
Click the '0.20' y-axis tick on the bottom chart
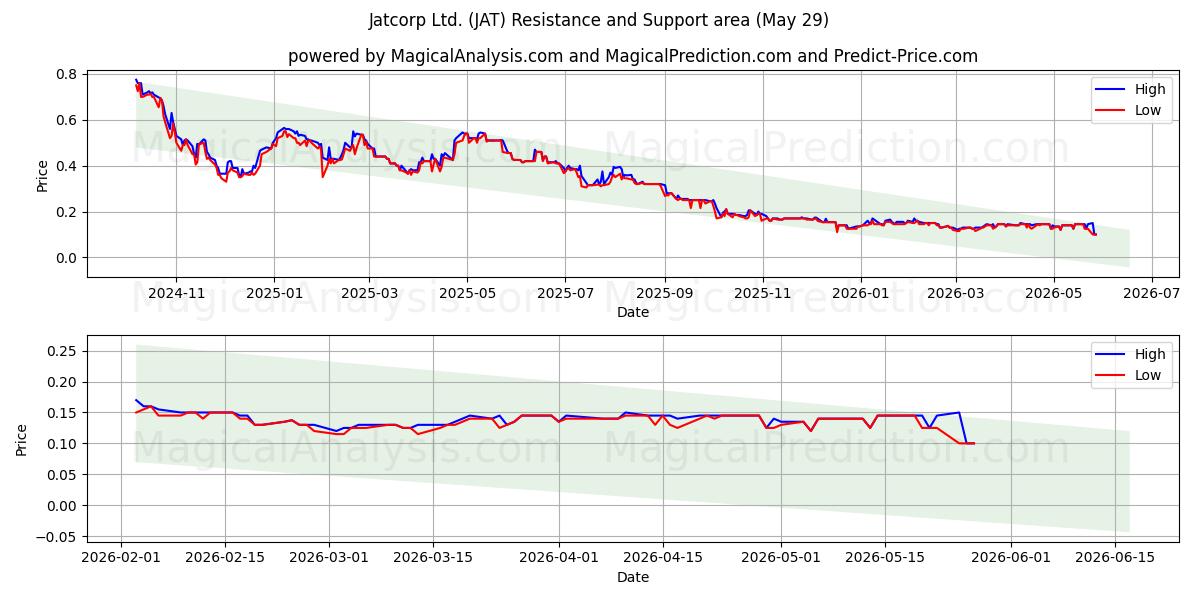pyautogui.click(x=63, y=382)
